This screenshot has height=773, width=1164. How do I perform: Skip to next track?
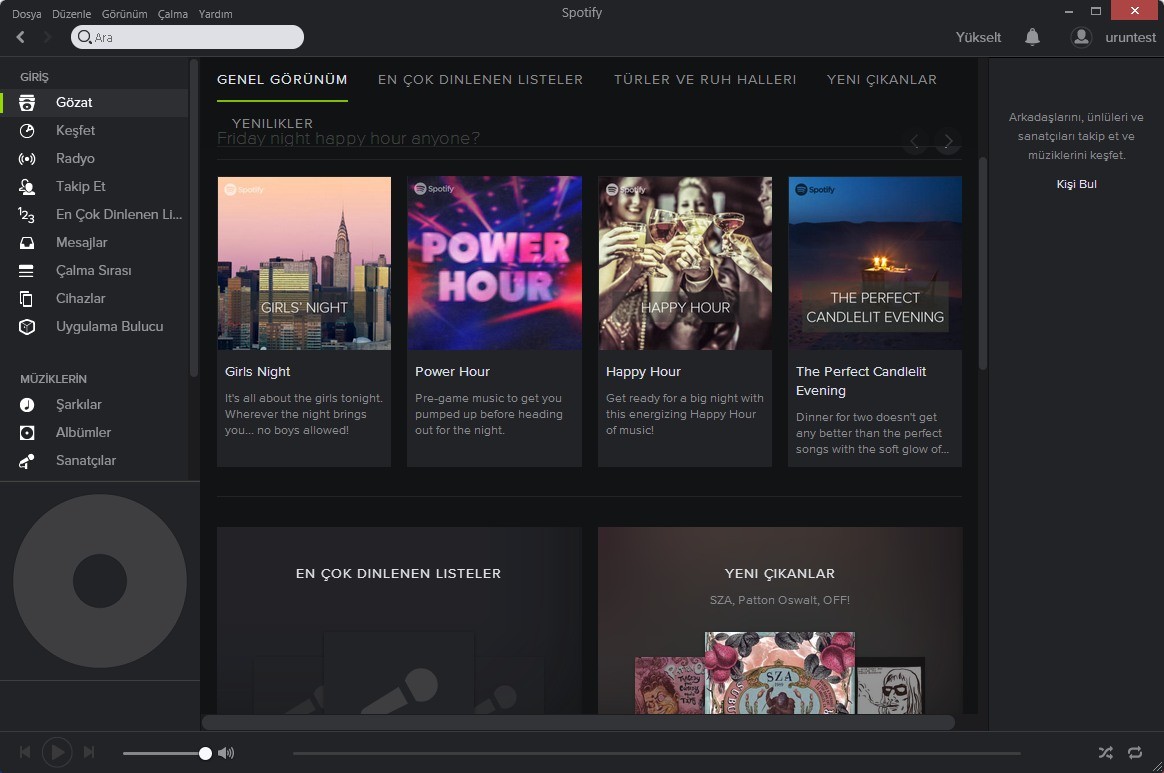89,753
